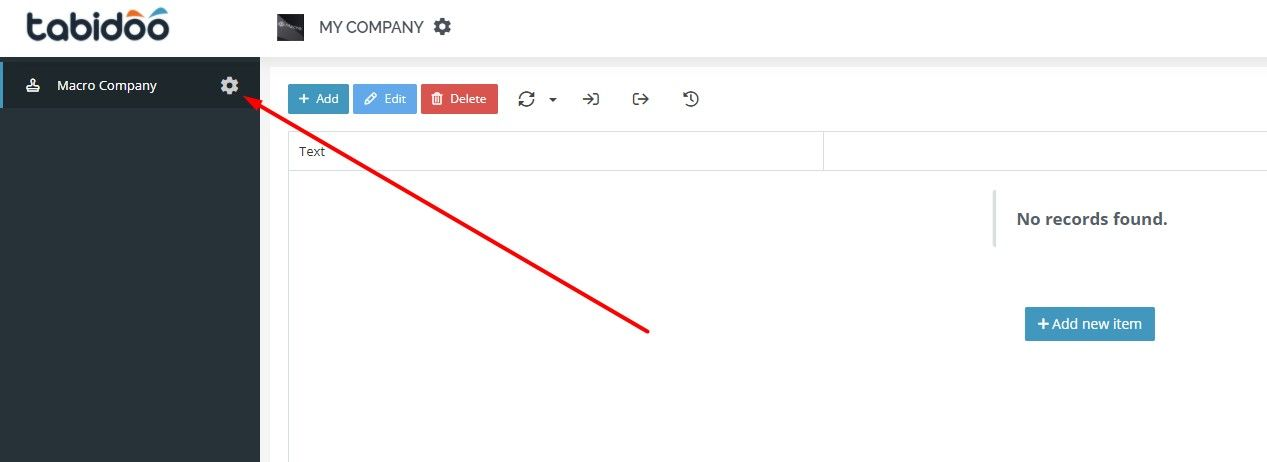
Task: Select Macro Company in the sidebar
Action: 107,86
